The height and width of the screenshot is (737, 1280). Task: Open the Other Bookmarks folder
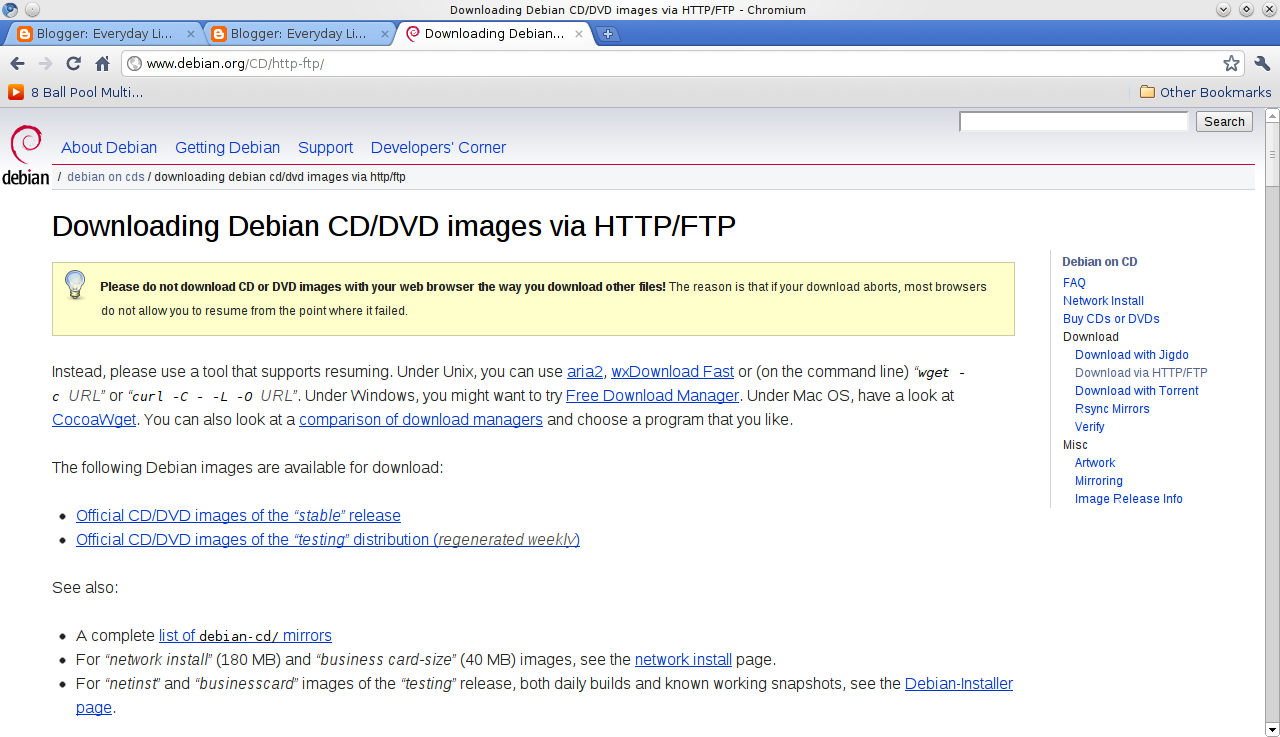point(1206,92)
